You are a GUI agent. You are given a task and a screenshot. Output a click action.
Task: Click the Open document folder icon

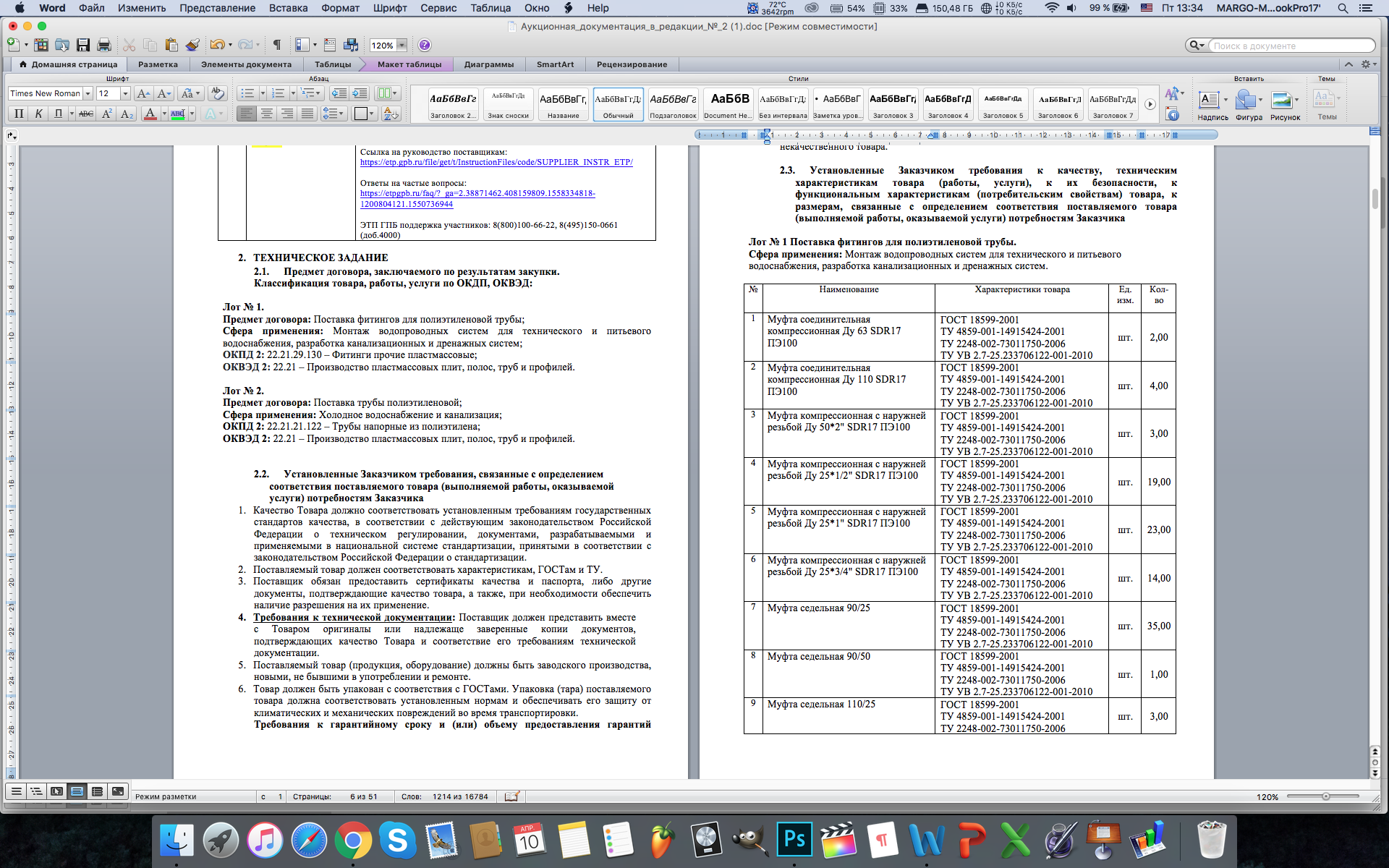62,45
